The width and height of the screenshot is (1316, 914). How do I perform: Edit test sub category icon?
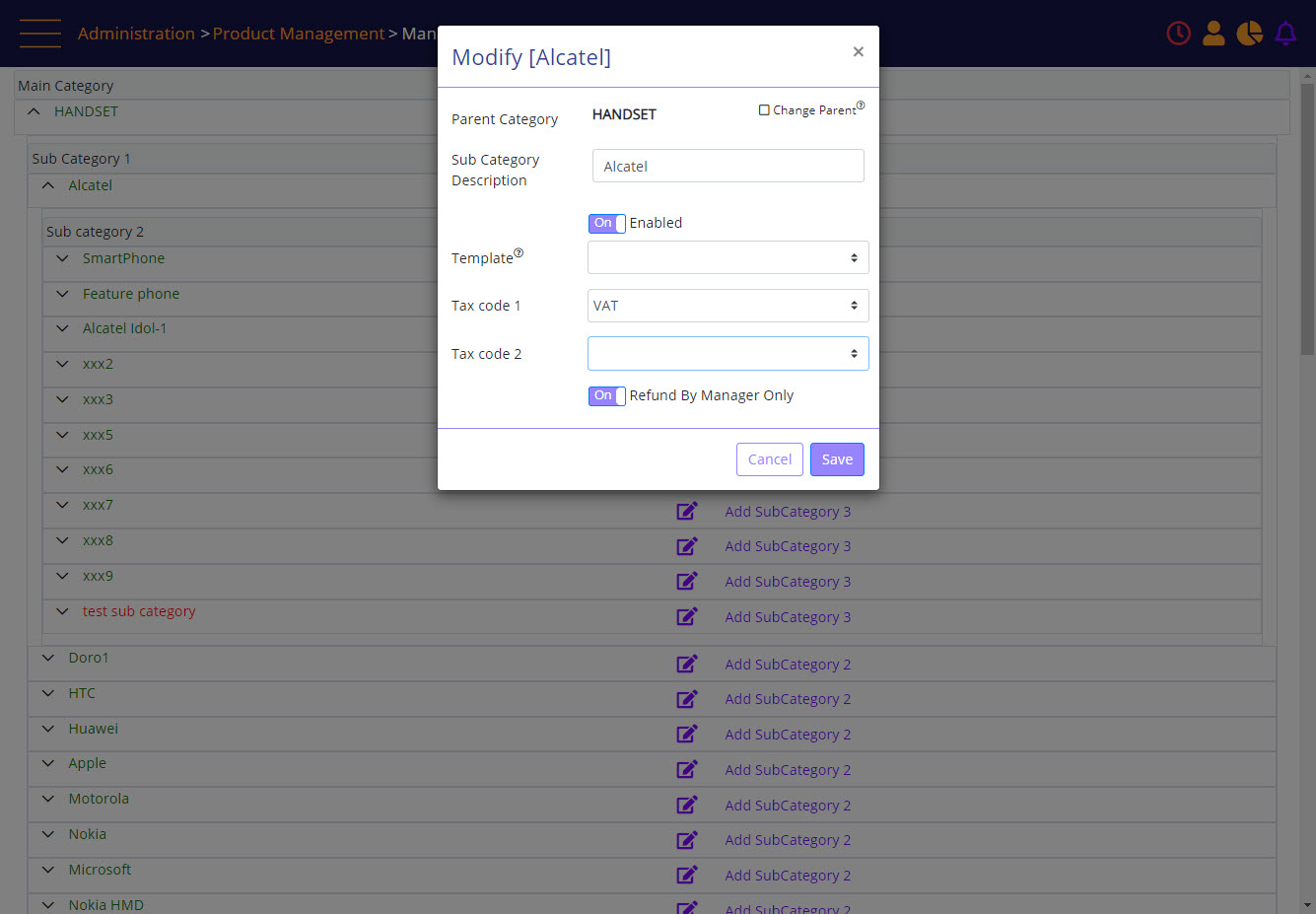[687, 617]
